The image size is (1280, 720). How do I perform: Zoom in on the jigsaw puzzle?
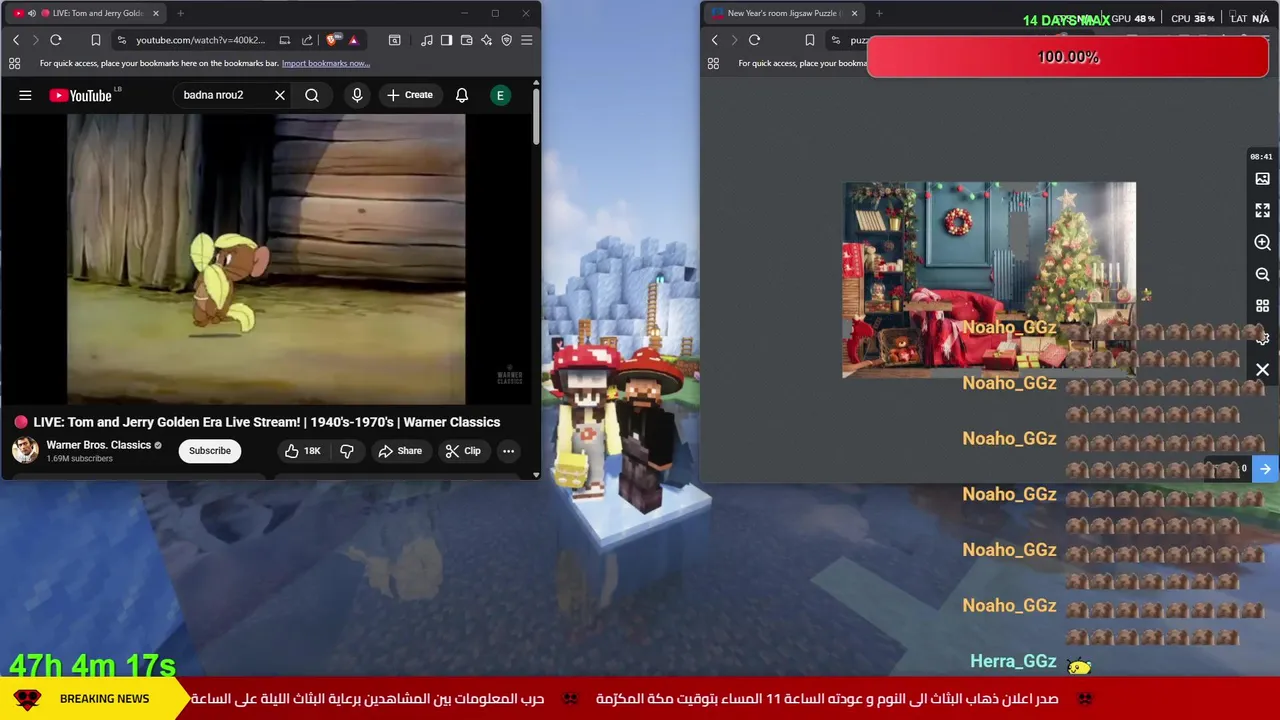tap(1262, 242)
